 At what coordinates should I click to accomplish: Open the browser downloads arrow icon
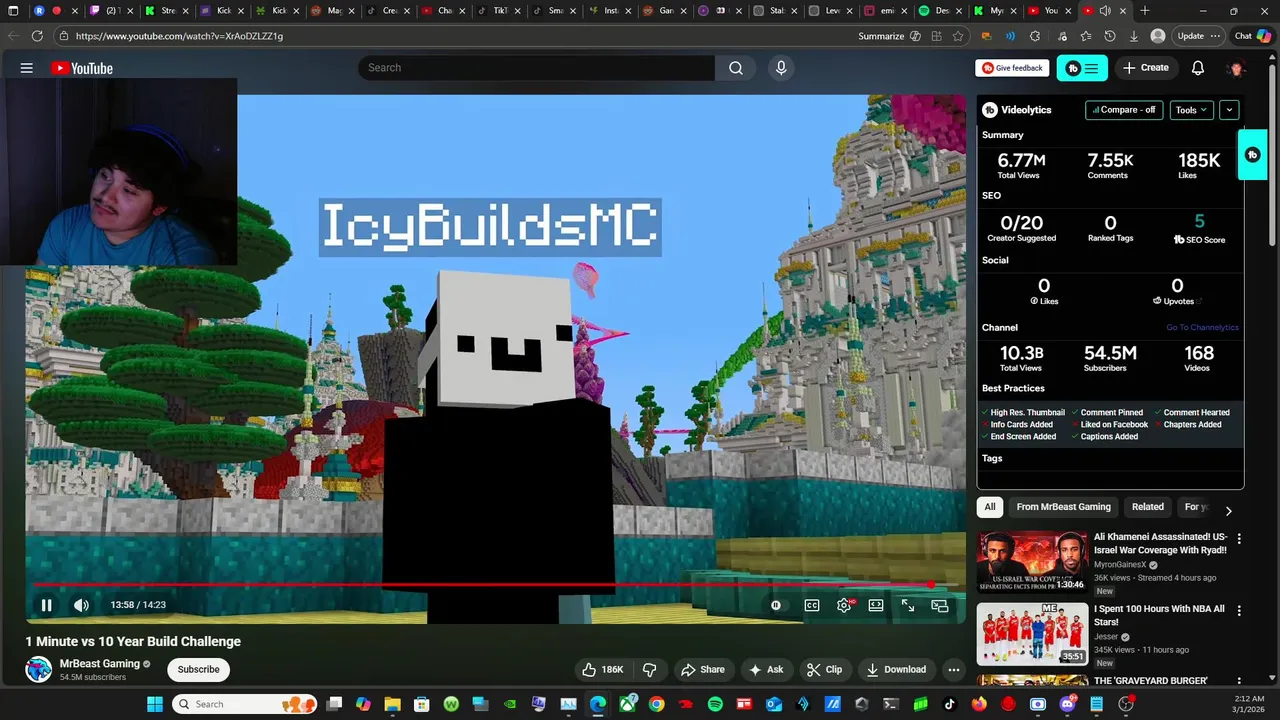coord(1134,36)
